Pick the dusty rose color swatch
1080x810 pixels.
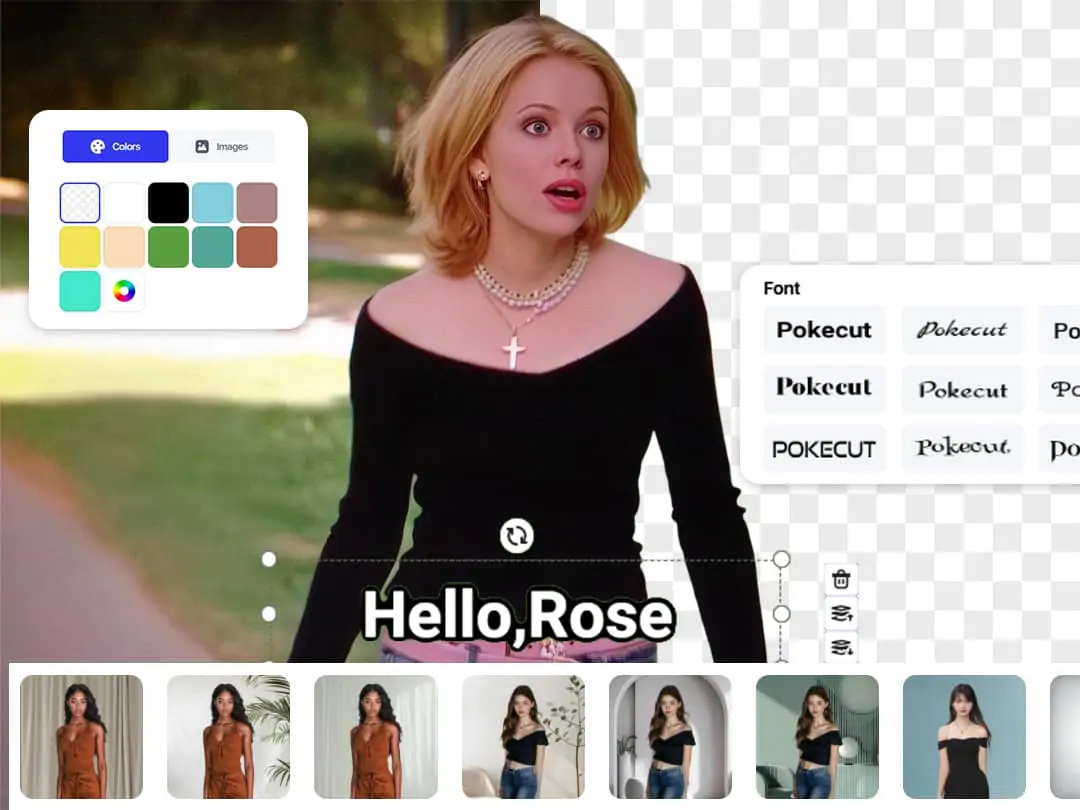click(257, 202)
